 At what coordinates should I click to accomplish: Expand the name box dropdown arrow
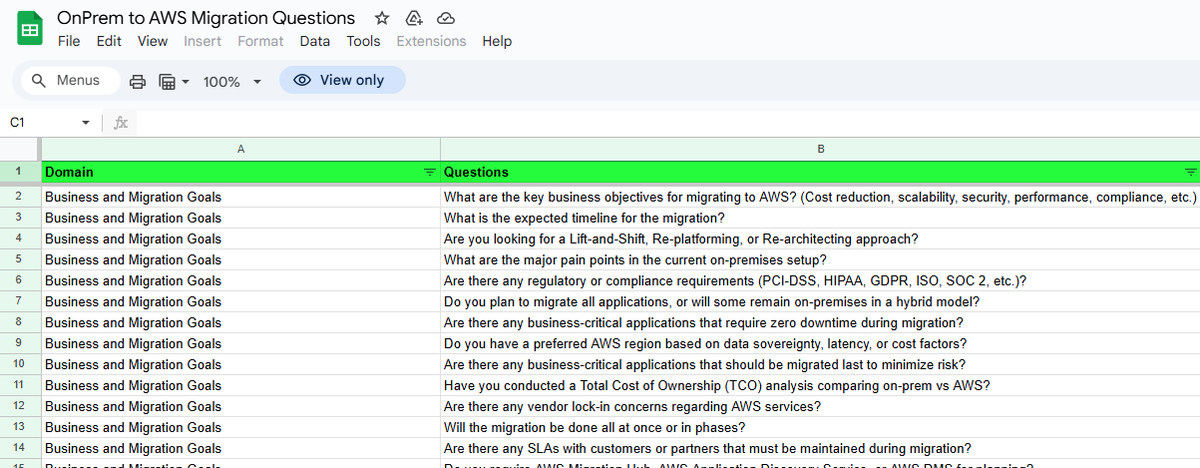pos(85,123)
